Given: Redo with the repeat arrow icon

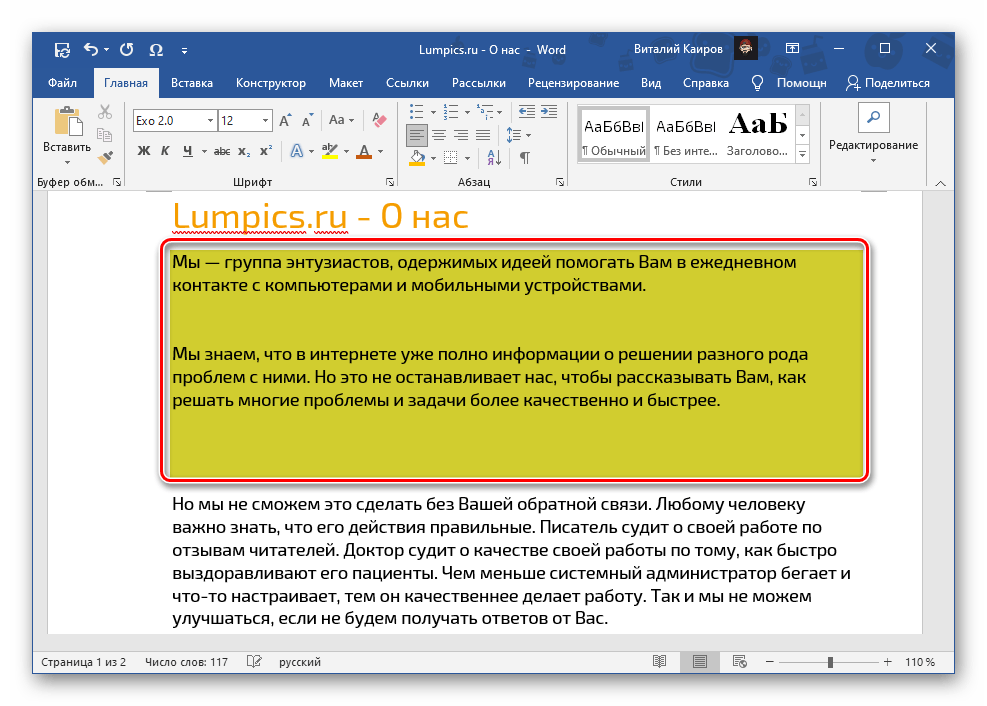Looking at the screenshot, I should [x=127, y=49].
